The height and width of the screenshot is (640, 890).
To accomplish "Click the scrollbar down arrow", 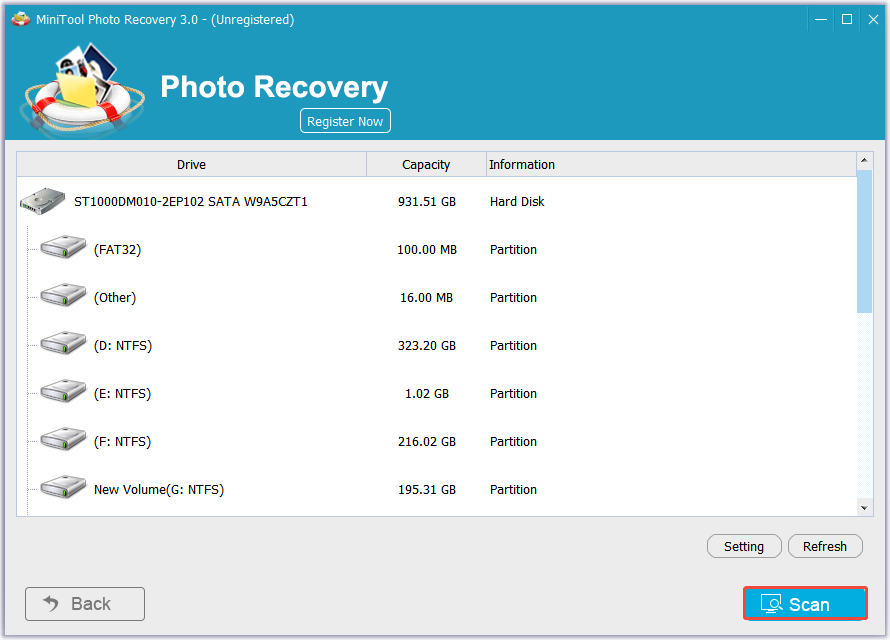I will (864, 505).
